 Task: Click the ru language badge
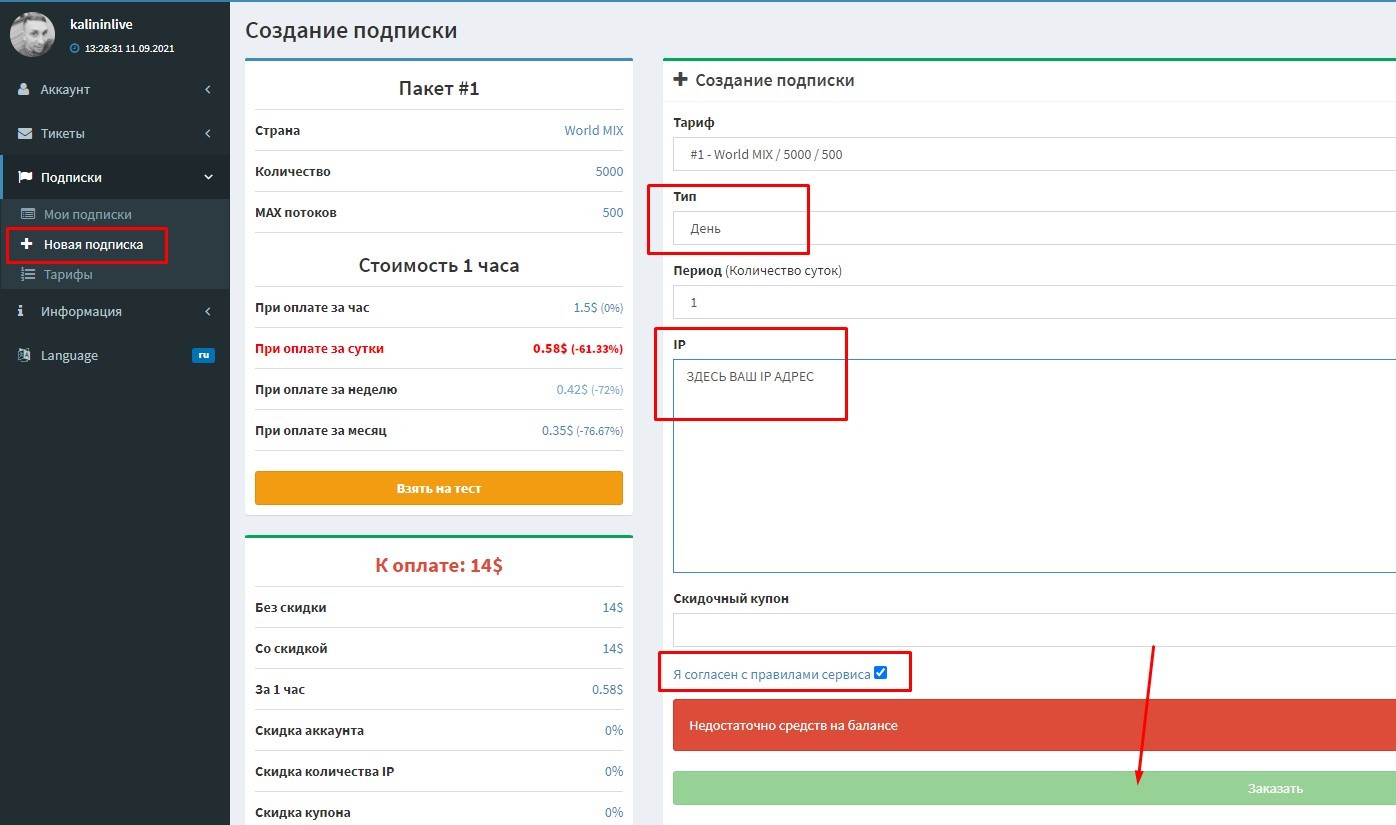pos(203,355)
